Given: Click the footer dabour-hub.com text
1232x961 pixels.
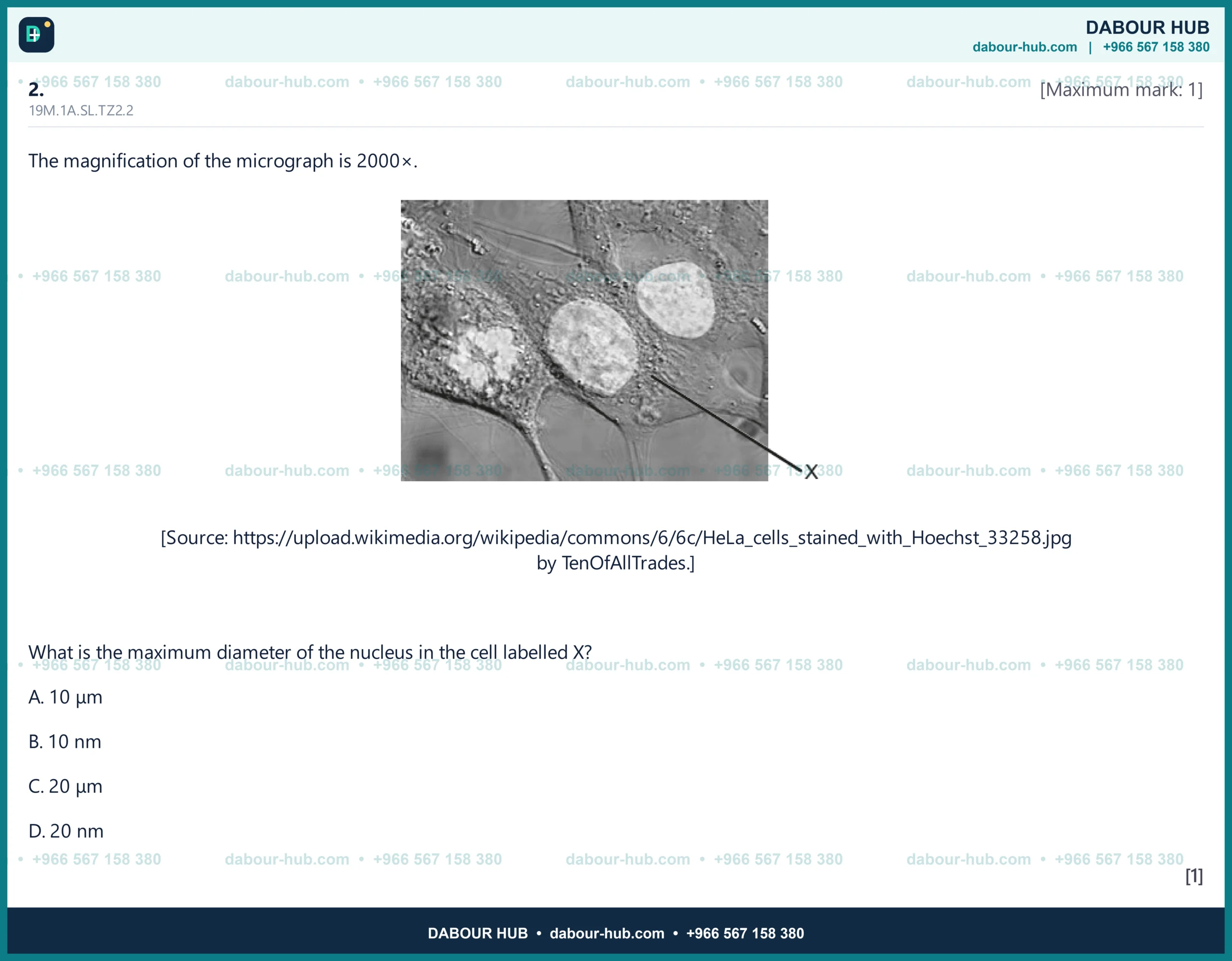Looking at the screenshot, I should [x=607, y=934].
